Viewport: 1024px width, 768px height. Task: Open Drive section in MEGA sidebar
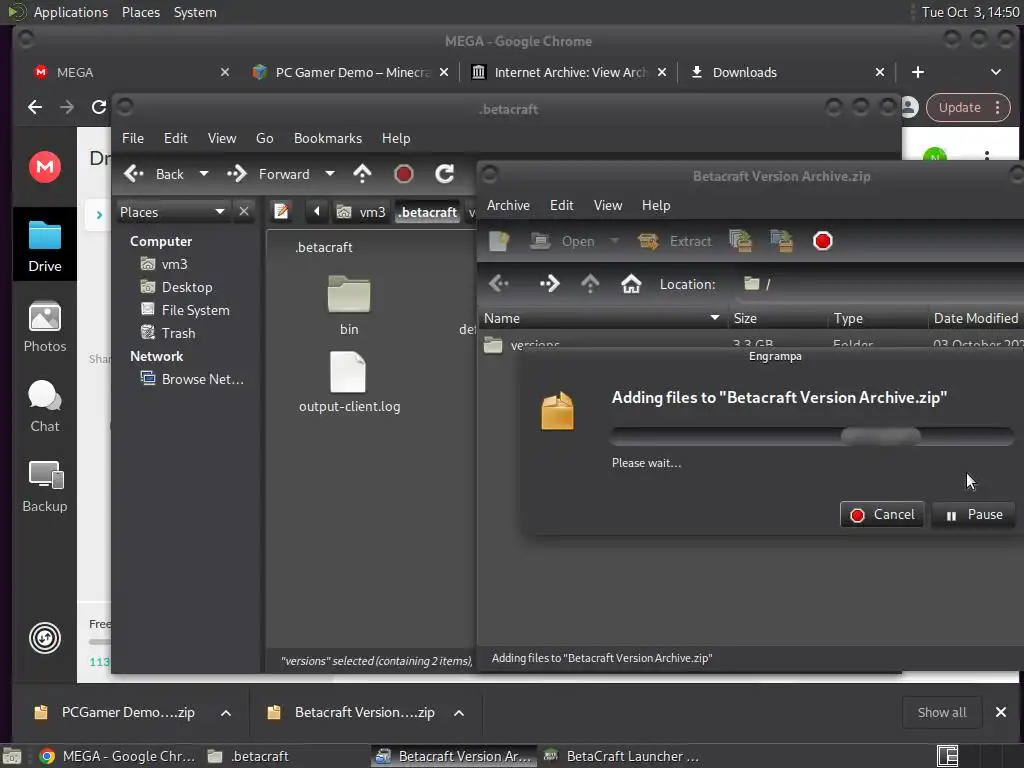click(44, 246)
